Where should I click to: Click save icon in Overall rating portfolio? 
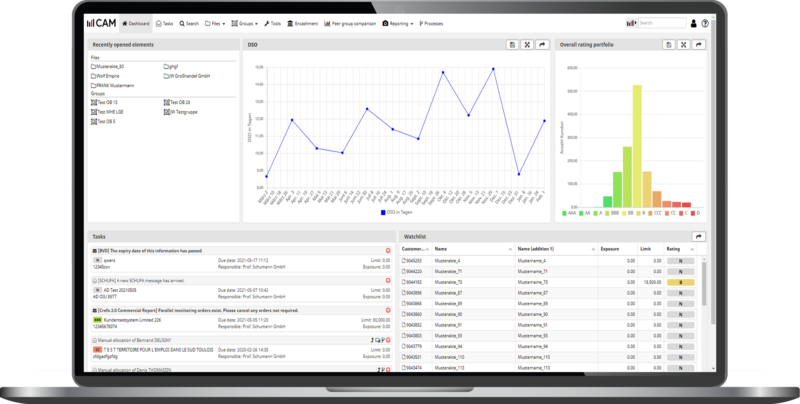pos(670,45)
